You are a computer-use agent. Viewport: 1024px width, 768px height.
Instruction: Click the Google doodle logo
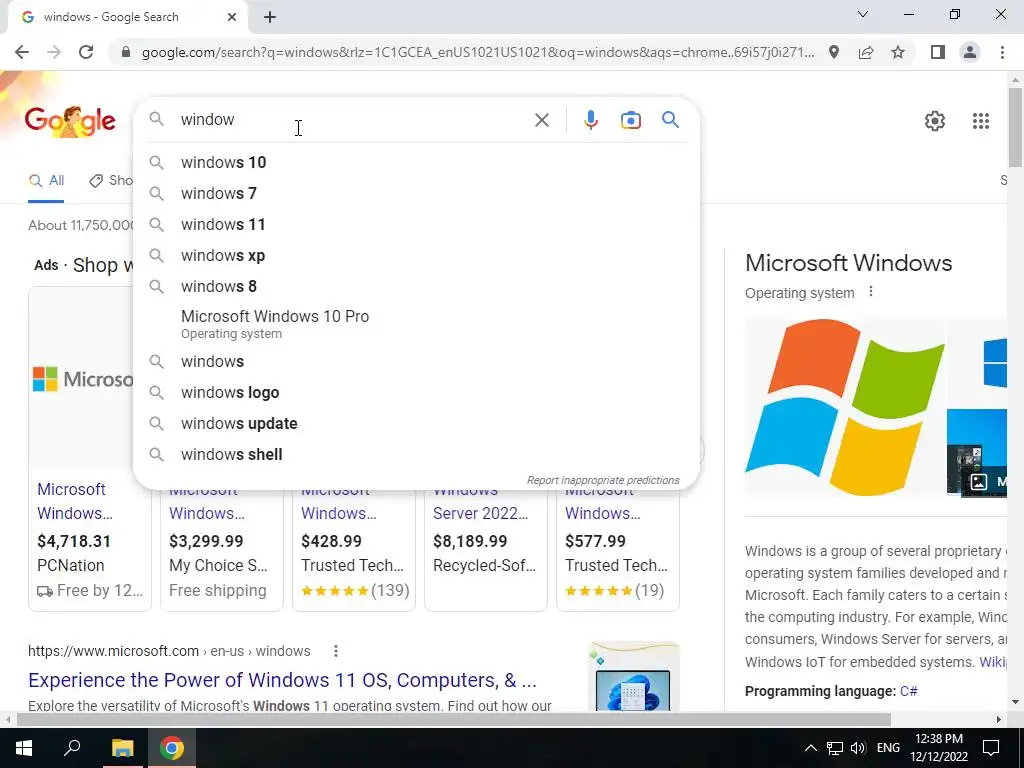coord(70,121)
